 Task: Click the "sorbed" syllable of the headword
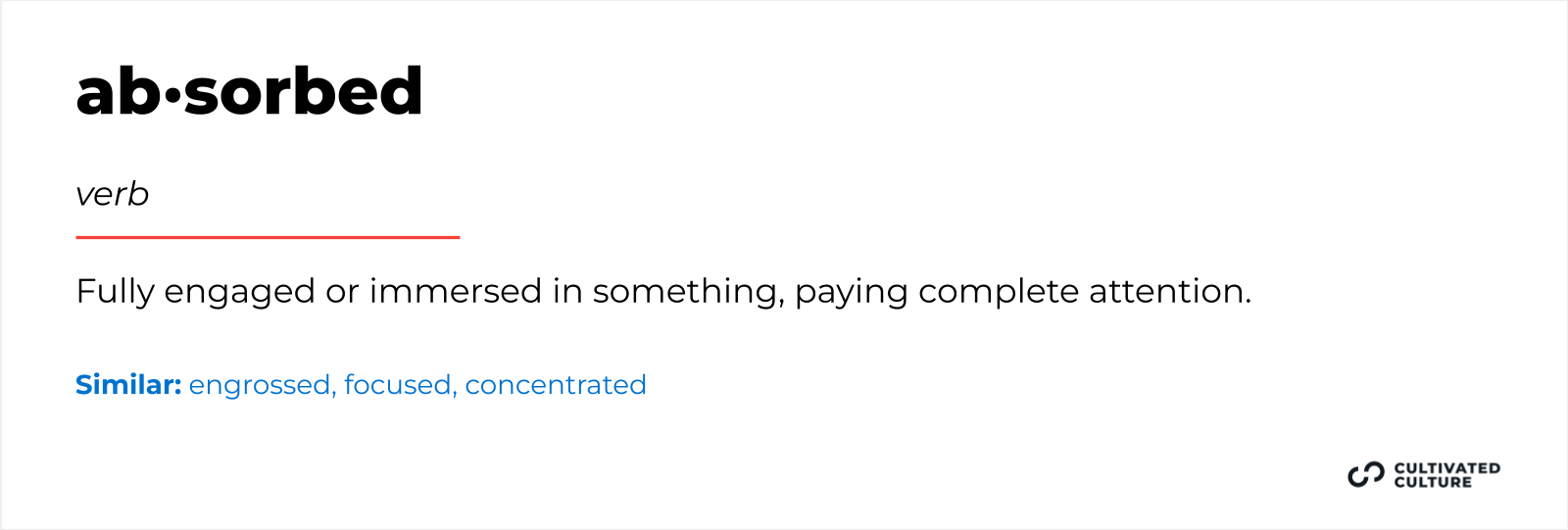[x=304, y=92]
